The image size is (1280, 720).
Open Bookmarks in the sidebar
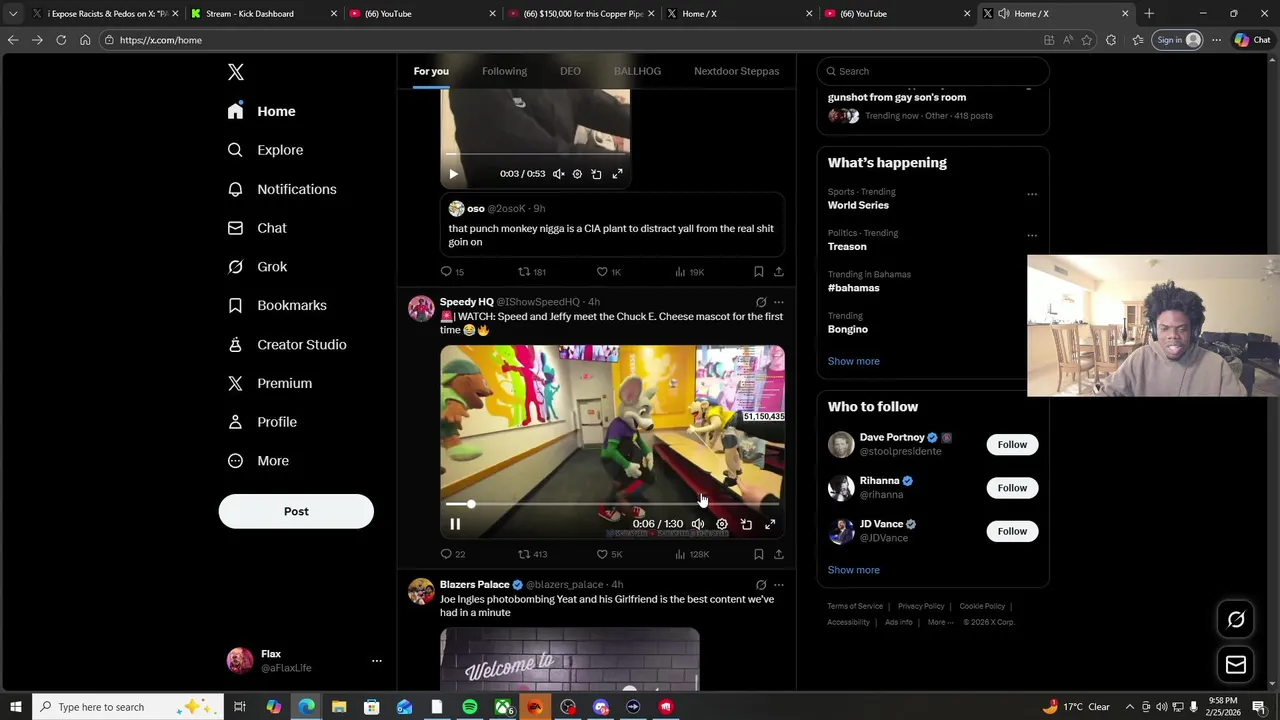coord(276,305)
